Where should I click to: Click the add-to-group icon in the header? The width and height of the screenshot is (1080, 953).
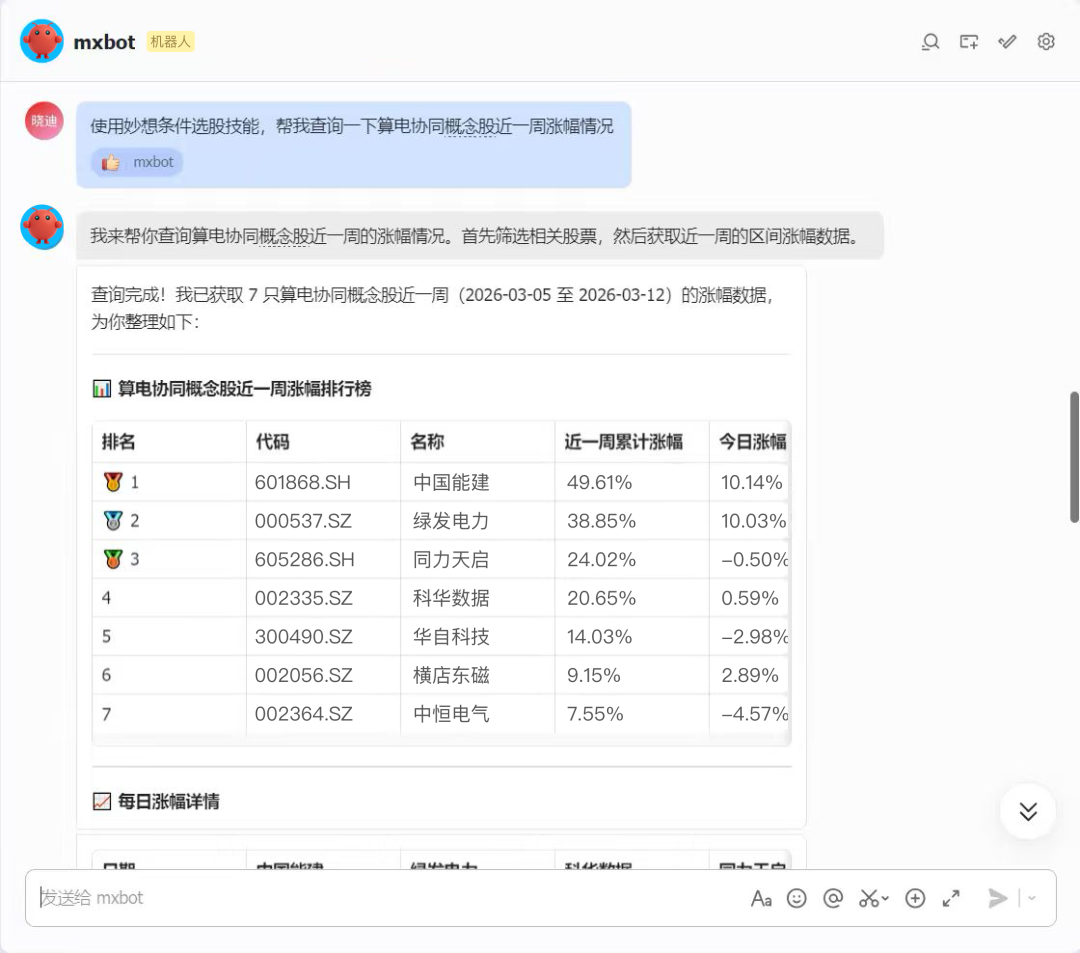tap(968, 42)
